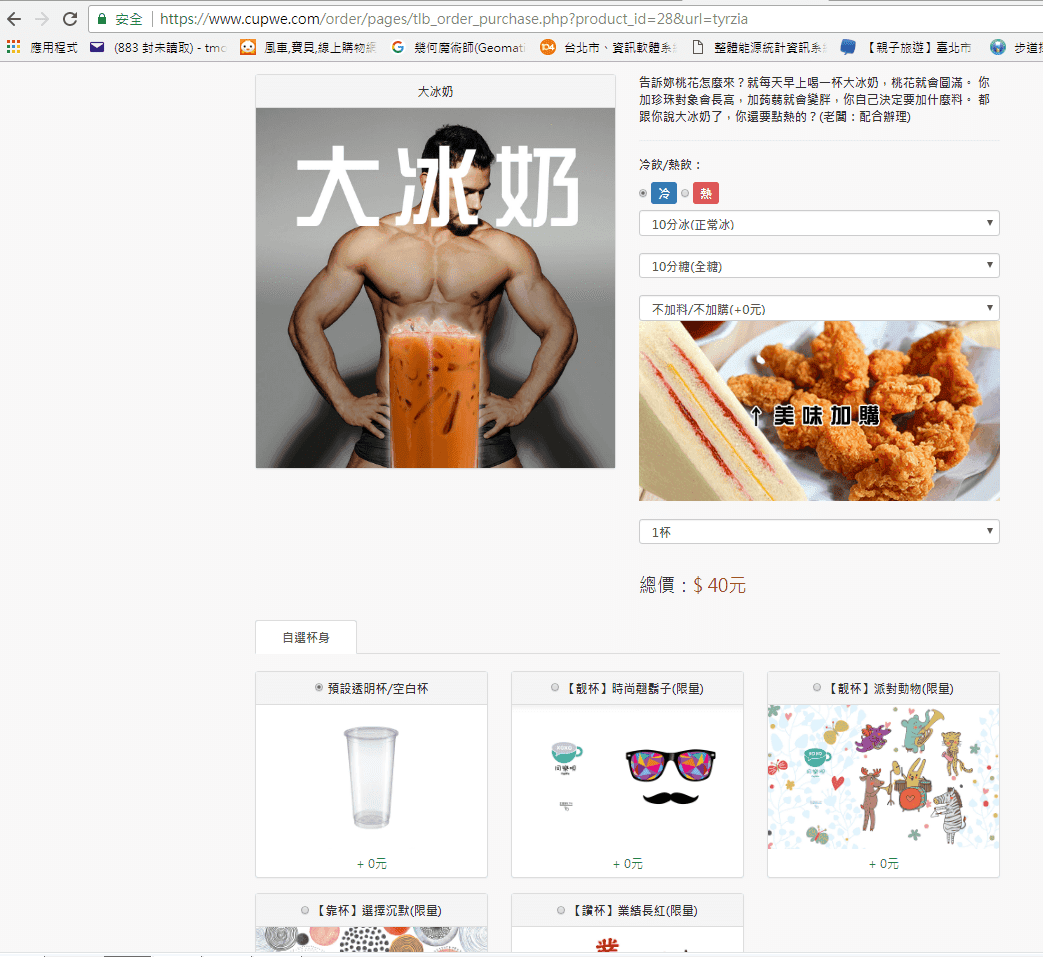Open the 親子旅遊 臺北市 bookmark
1043x957 pixels.
(906, 47)
